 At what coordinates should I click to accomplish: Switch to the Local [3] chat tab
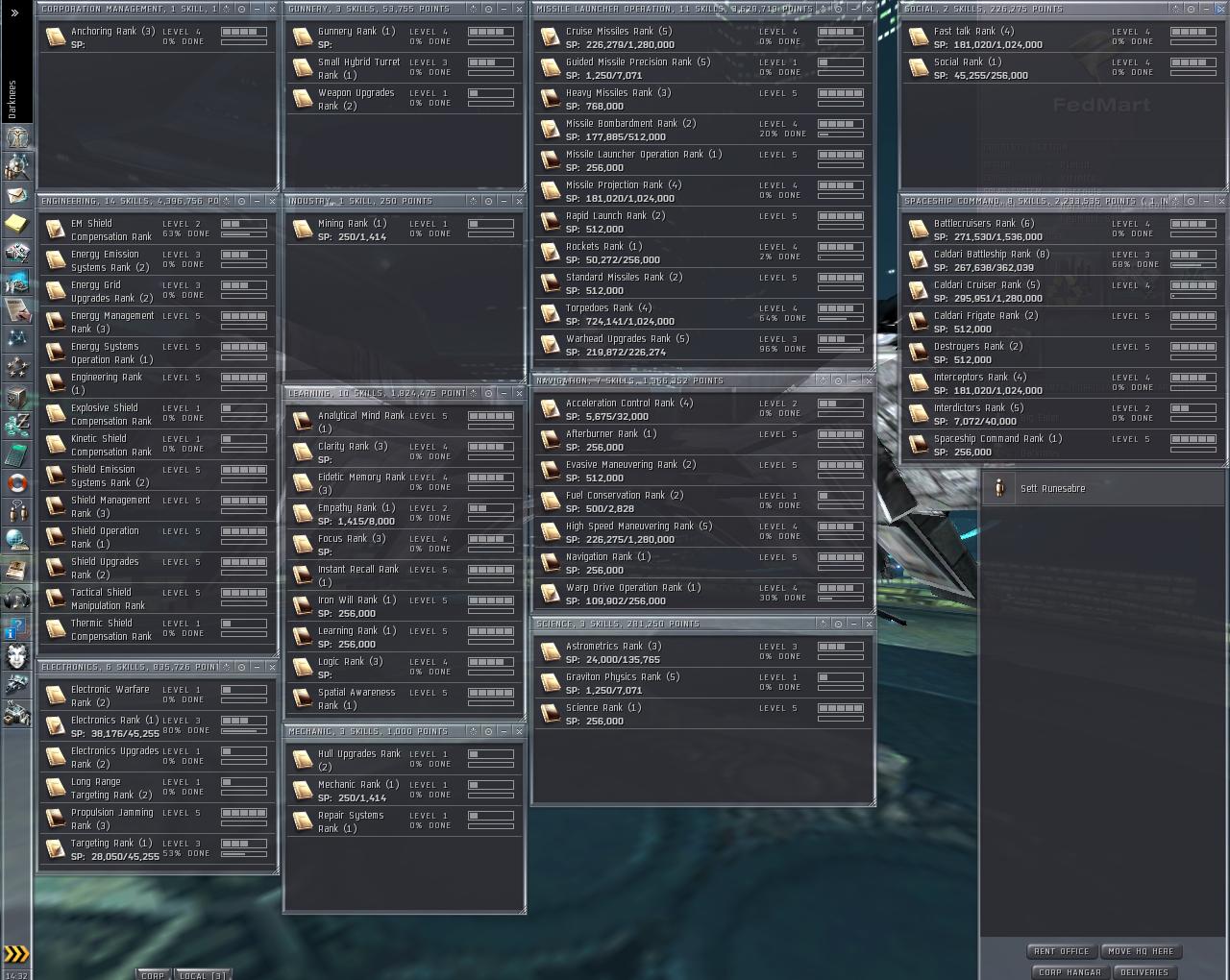tap(203, 974)
